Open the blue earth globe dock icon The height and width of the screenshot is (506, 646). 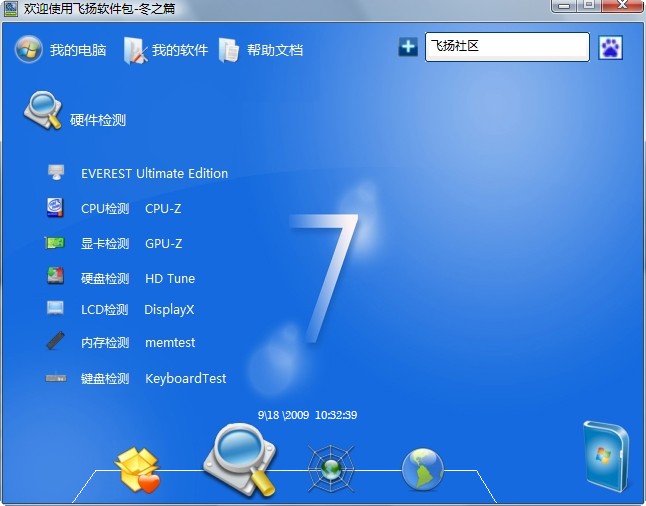[423, 470]
